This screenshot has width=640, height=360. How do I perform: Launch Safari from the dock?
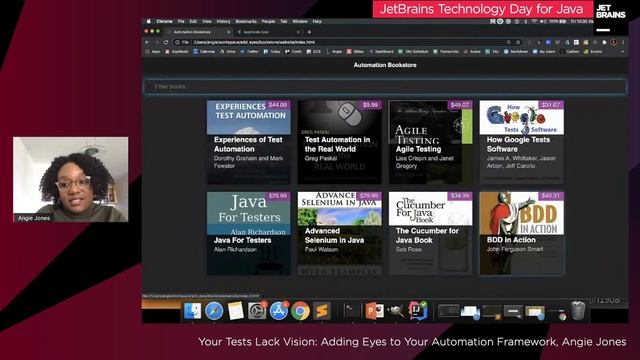pos(214,311)
